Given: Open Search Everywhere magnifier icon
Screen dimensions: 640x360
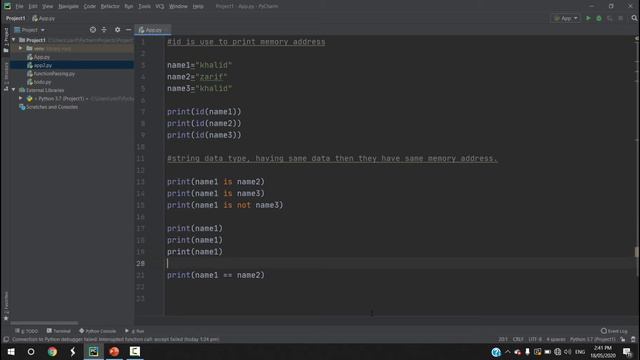Looking at the screenshot, I should pyautogui.click(x=634, y=18).
